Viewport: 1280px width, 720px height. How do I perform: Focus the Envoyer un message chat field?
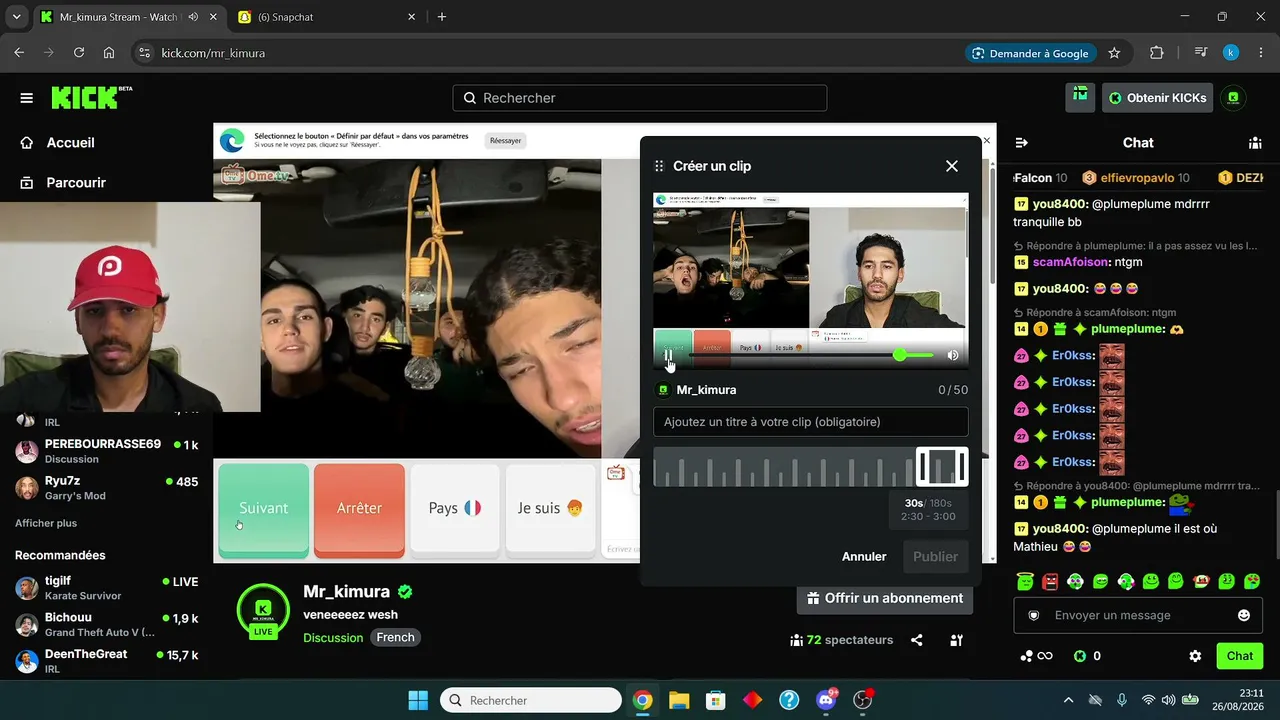(x=1139, y=615)
